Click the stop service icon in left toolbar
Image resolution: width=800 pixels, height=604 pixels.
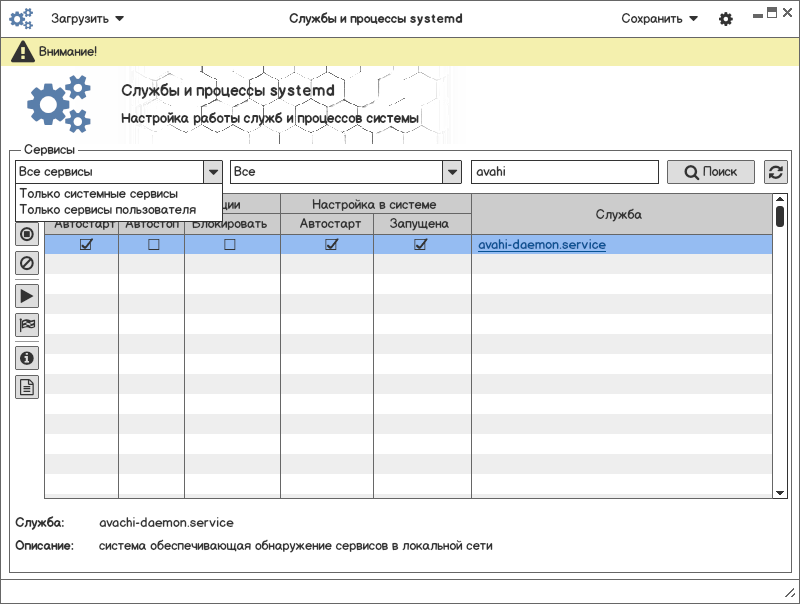(x=27, y=235)
